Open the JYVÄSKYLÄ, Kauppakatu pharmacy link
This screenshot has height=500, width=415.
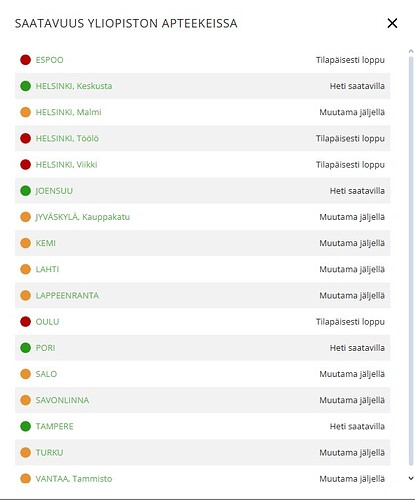pos(83,217)
